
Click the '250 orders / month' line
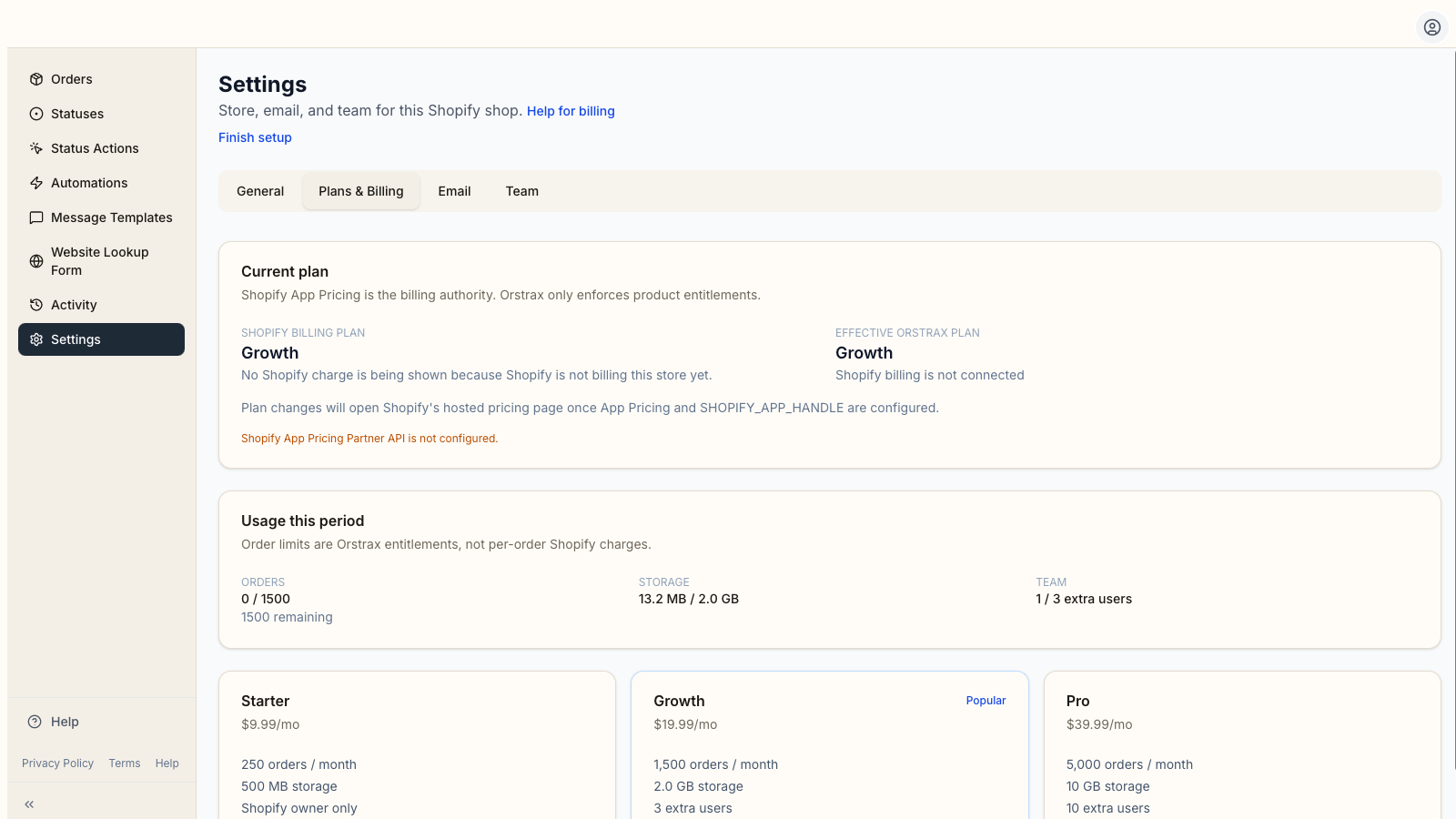pos(298,764)
